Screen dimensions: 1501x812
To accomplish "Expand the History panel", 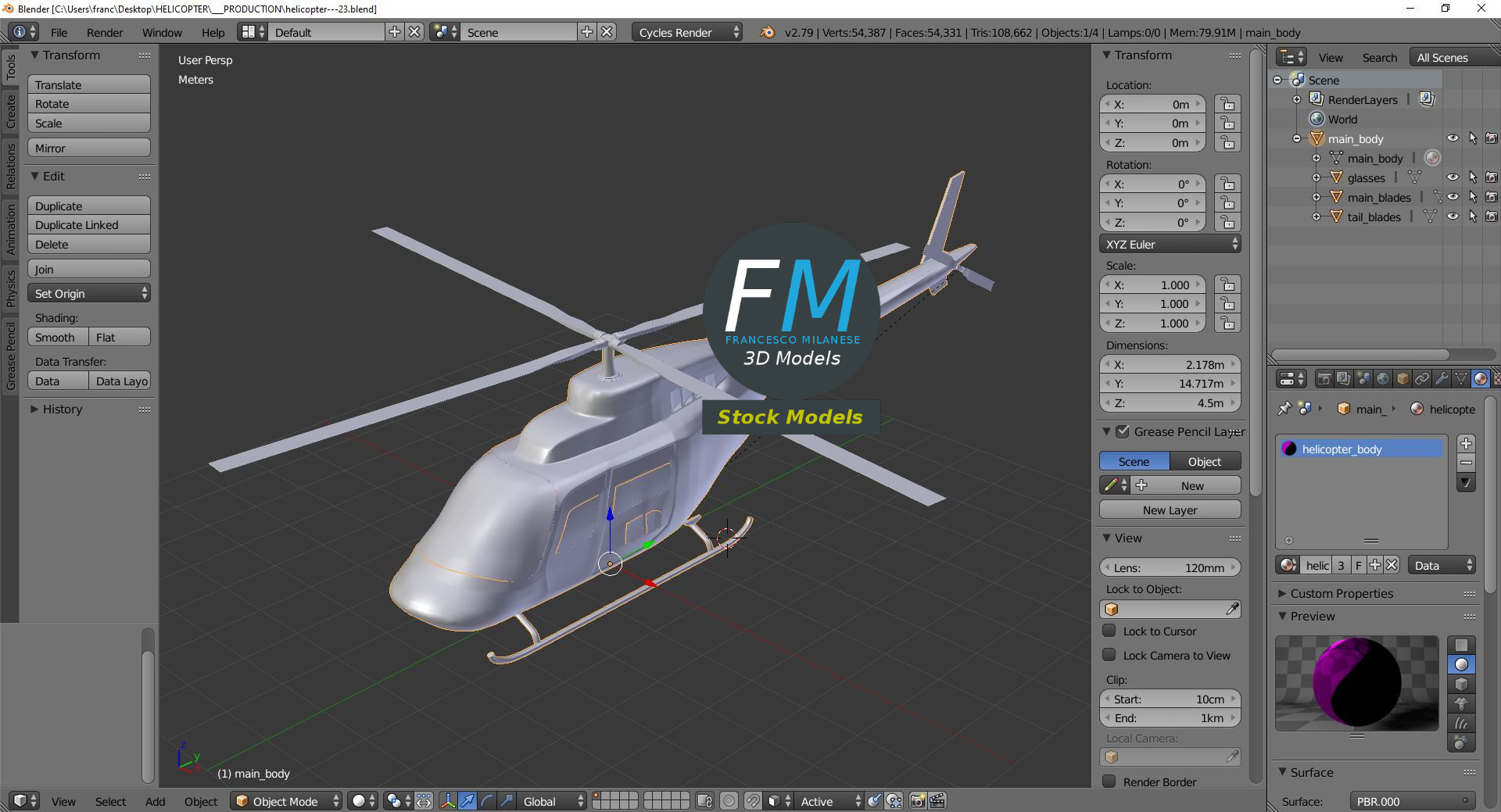I will click(34, 409).
